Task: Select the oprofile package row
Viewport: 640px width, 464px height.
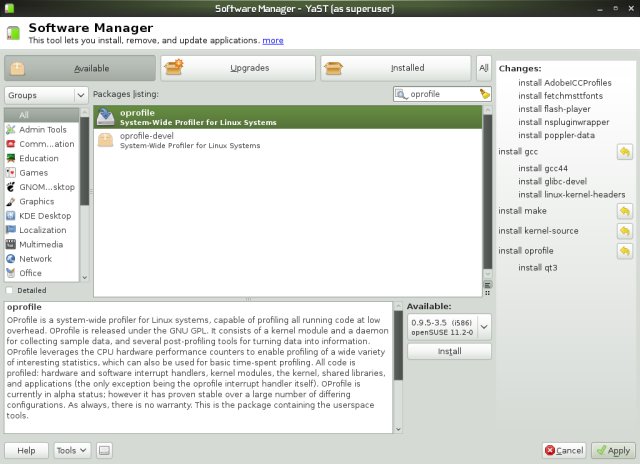Action: point(288,117)
